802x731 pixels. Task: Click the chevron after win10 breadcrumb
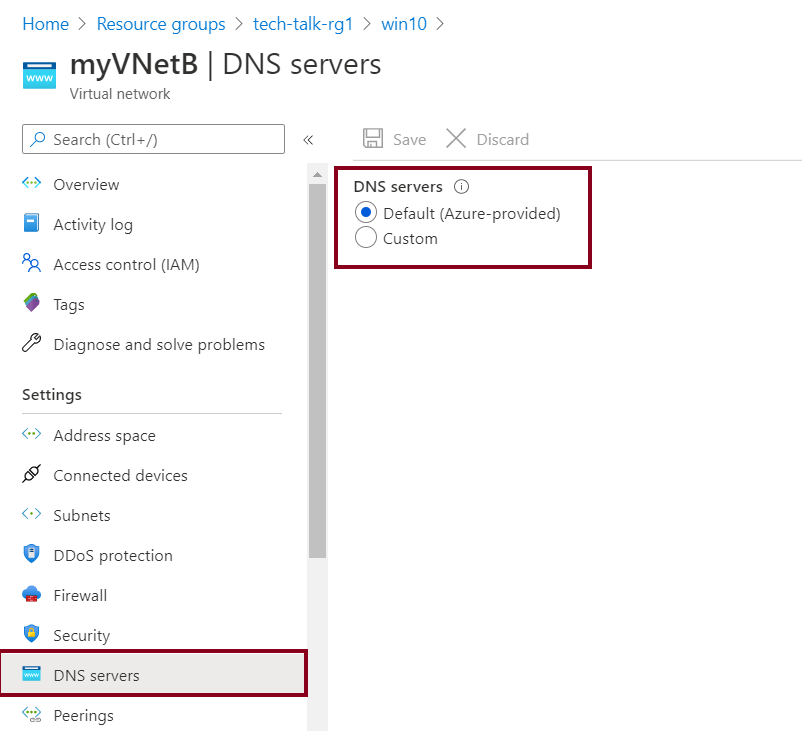coord(440,24)
